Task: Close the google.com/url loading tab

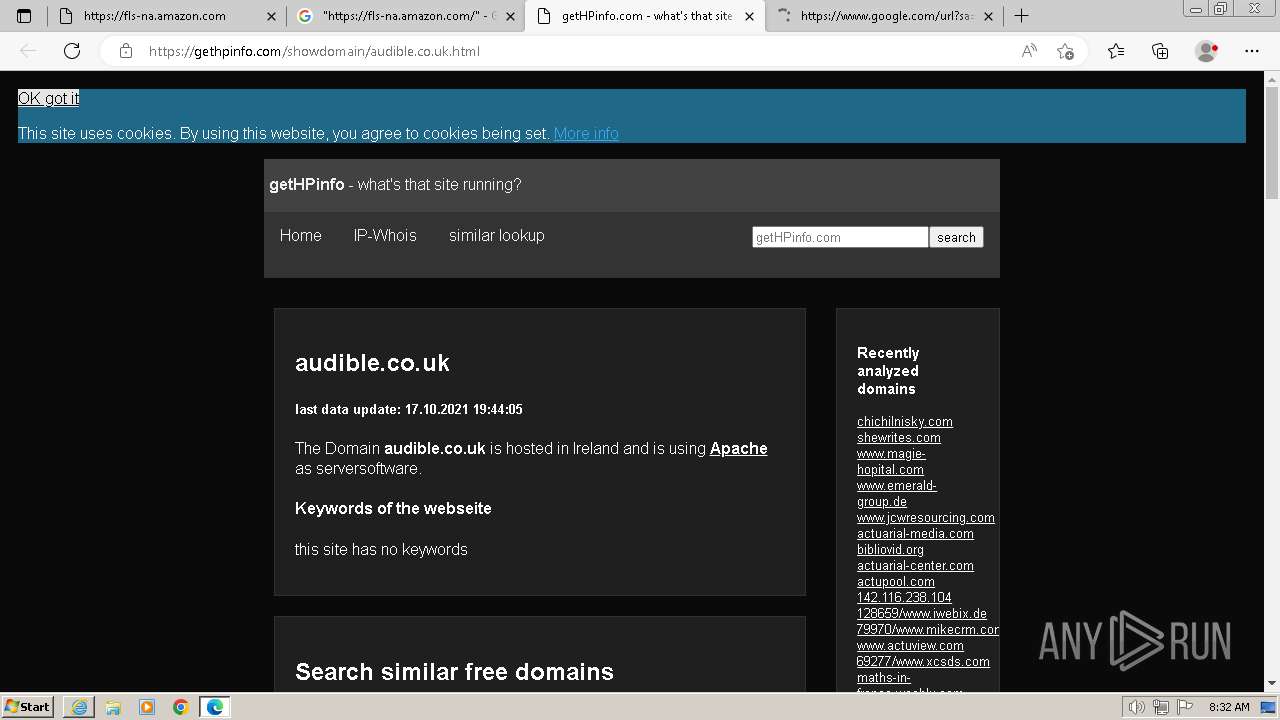Action: point(988,16)
